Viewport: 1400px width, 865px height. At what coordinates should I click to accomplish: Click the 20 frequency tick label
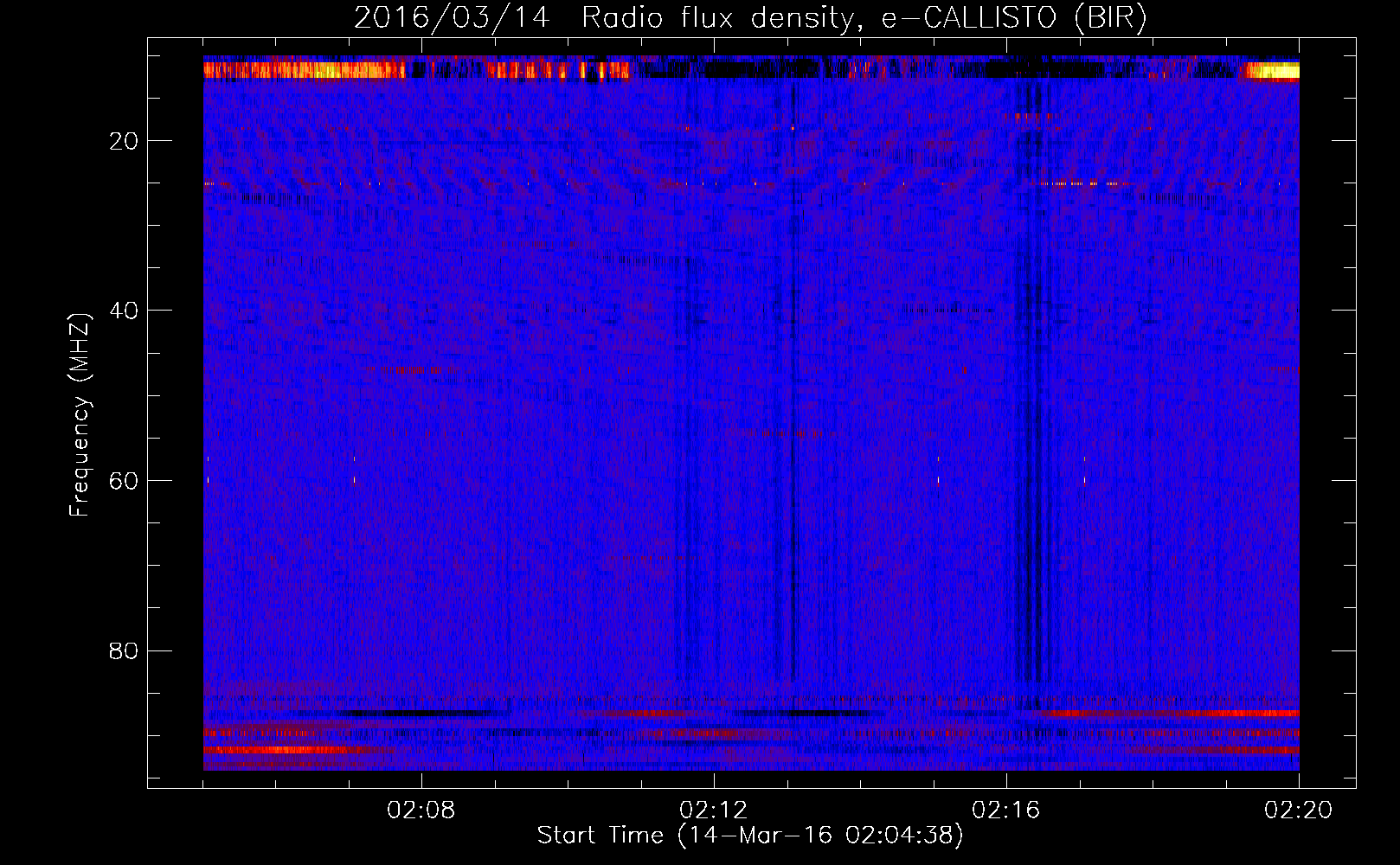pos(125,141)
